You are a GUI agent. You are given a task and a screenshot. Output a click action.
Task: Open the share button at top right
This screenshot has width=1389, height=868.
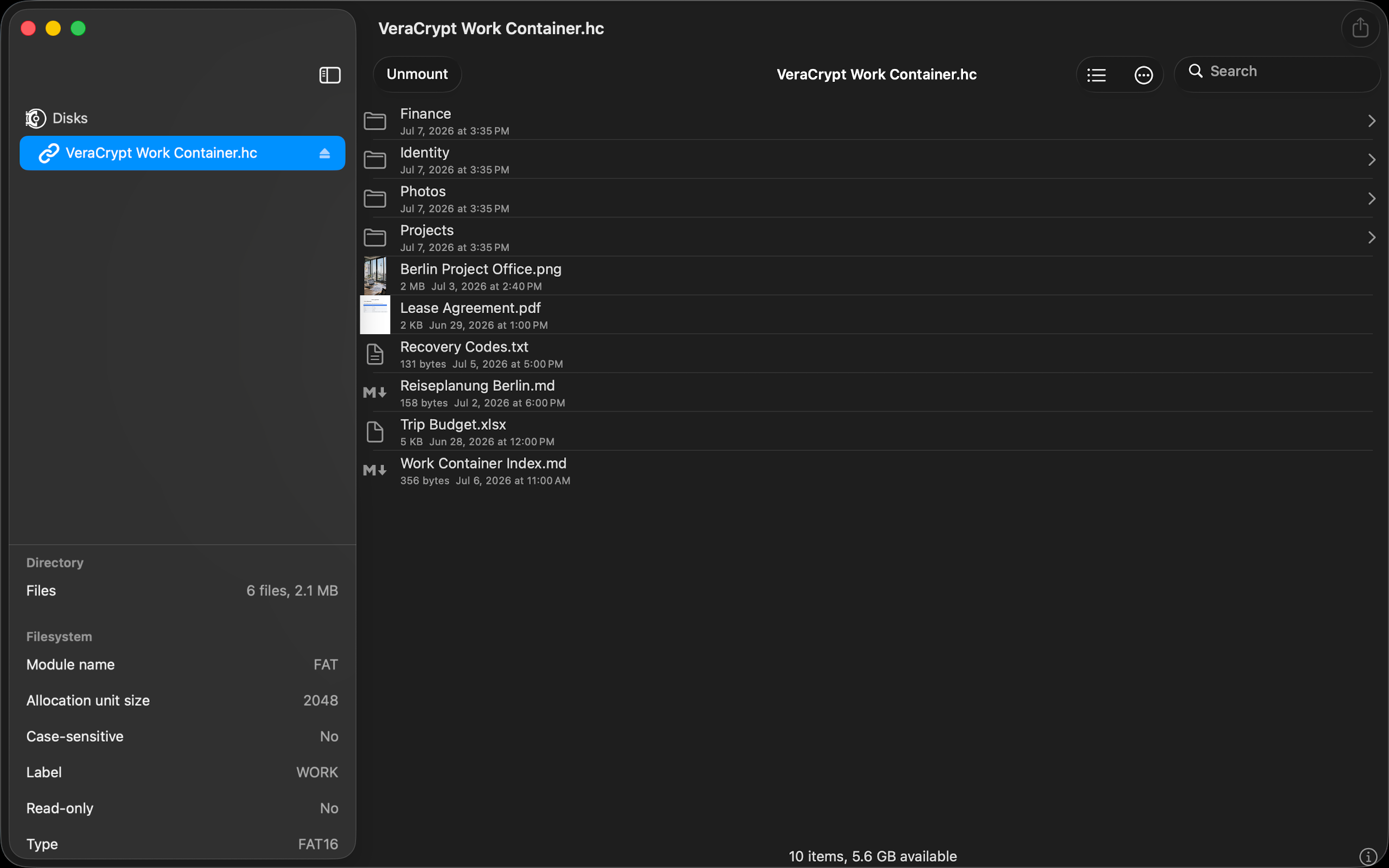[x=1360, y=28]
